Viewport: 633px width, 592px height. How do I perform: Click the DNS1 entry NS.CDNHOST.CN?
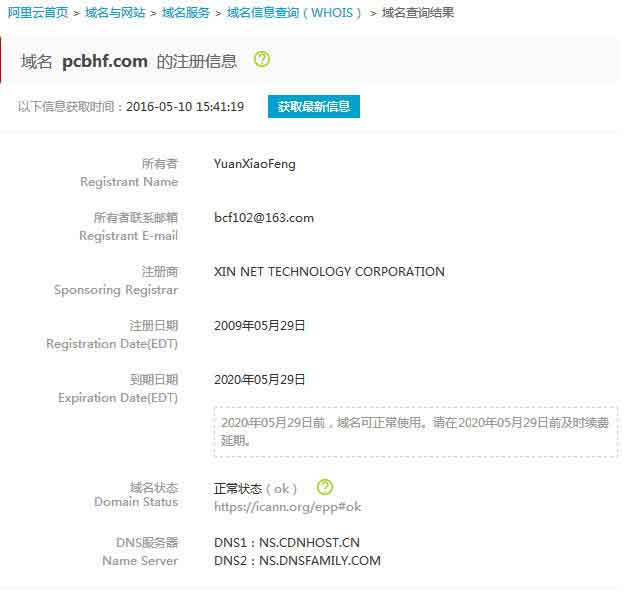click(287, 543)
